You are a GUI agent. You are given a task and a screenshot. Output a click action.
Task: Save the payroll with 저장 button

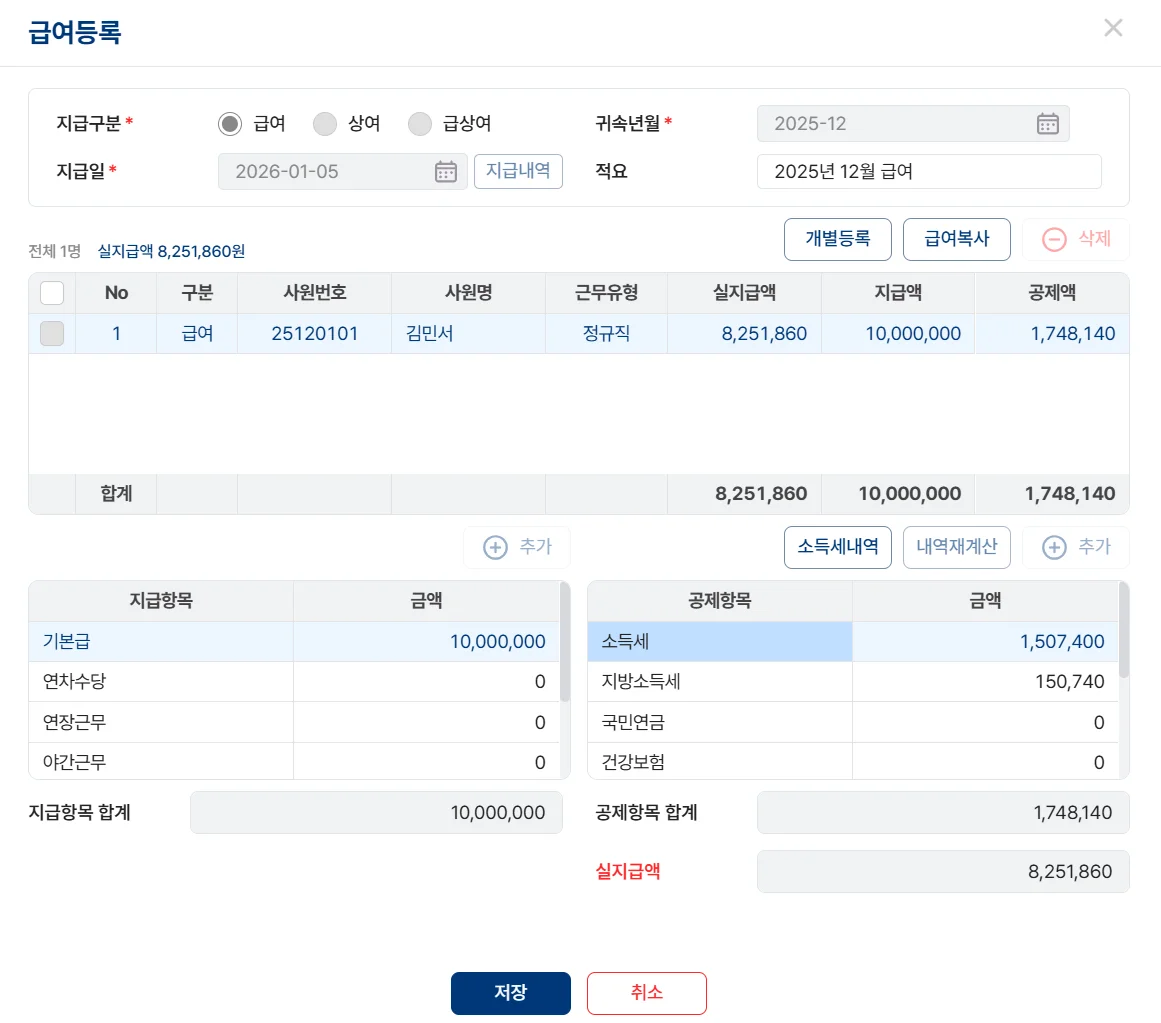(x=510, y=993)
